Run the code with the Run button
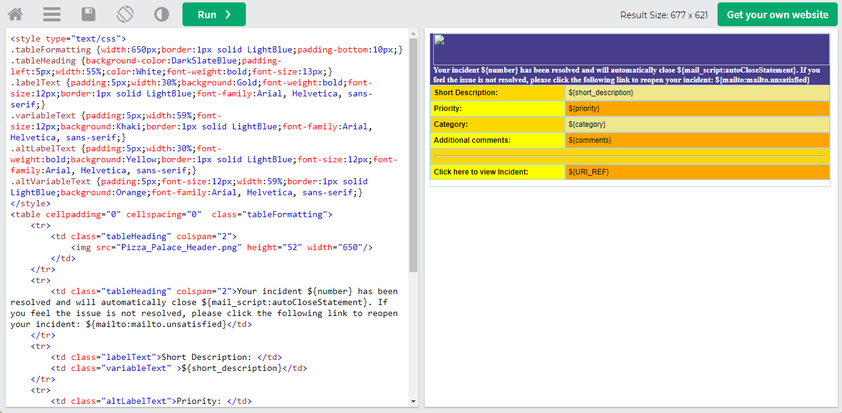842x413 pixels. (214, 15)
